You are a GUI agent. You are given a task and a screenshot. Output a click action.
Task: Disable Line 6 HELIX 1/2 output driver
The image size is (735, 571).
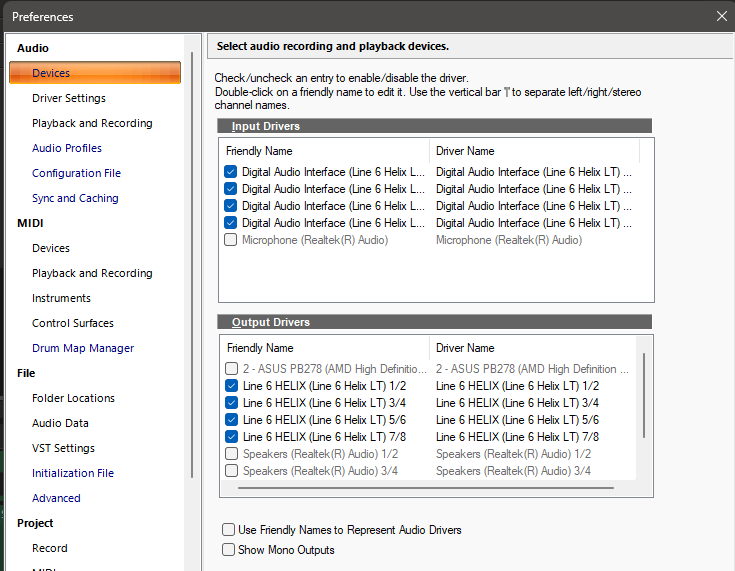tap(232, 386)
